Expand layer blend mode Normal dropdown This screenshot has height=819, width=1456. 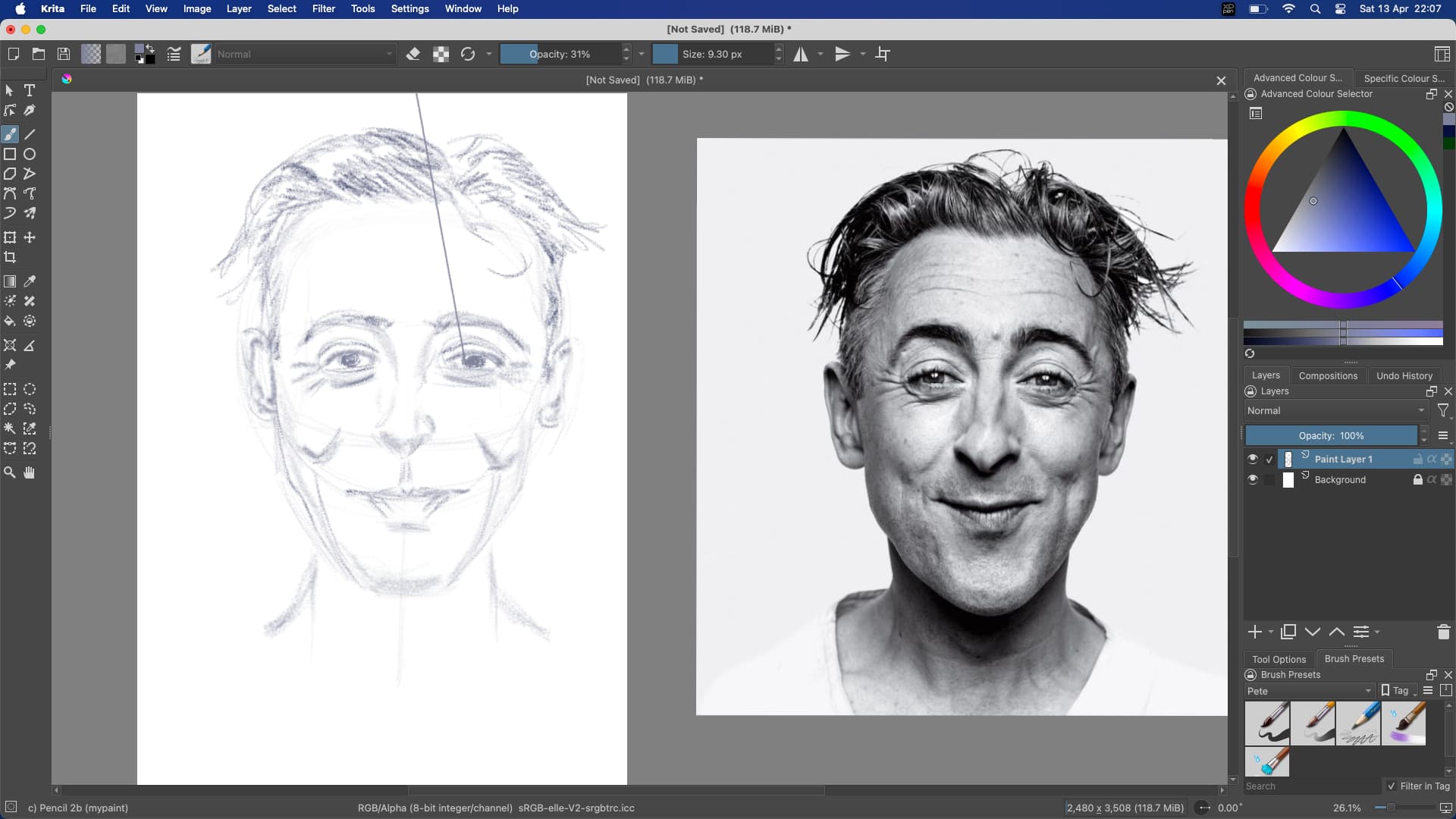point(1335,411)
